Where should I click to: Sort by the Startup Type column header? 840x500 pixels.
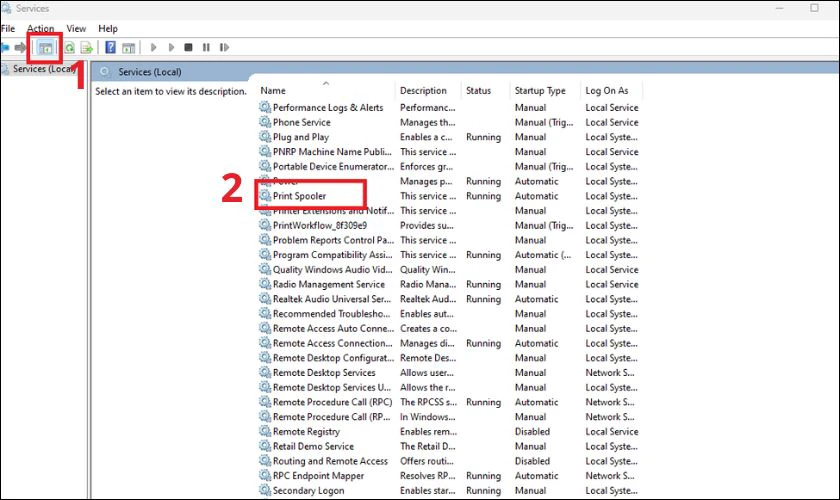pyautogui.click(x=540, y=91)
